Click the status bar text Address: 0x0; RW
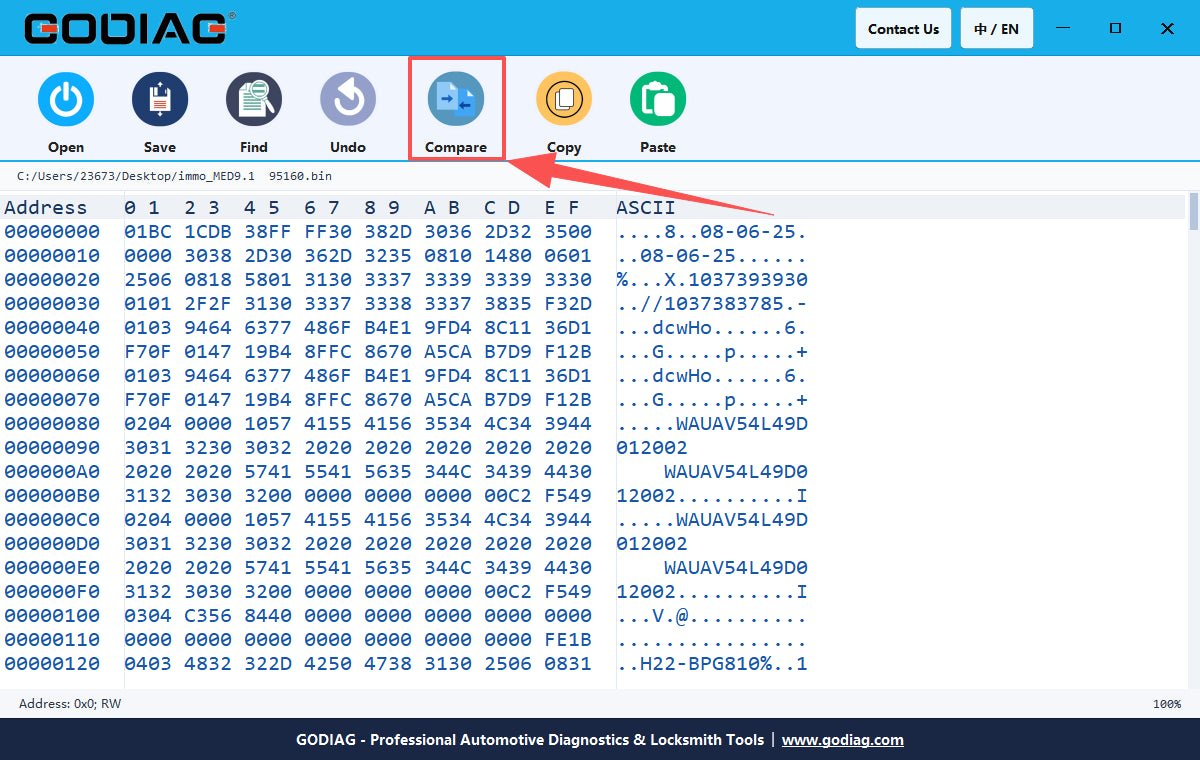 click(70, 704)
